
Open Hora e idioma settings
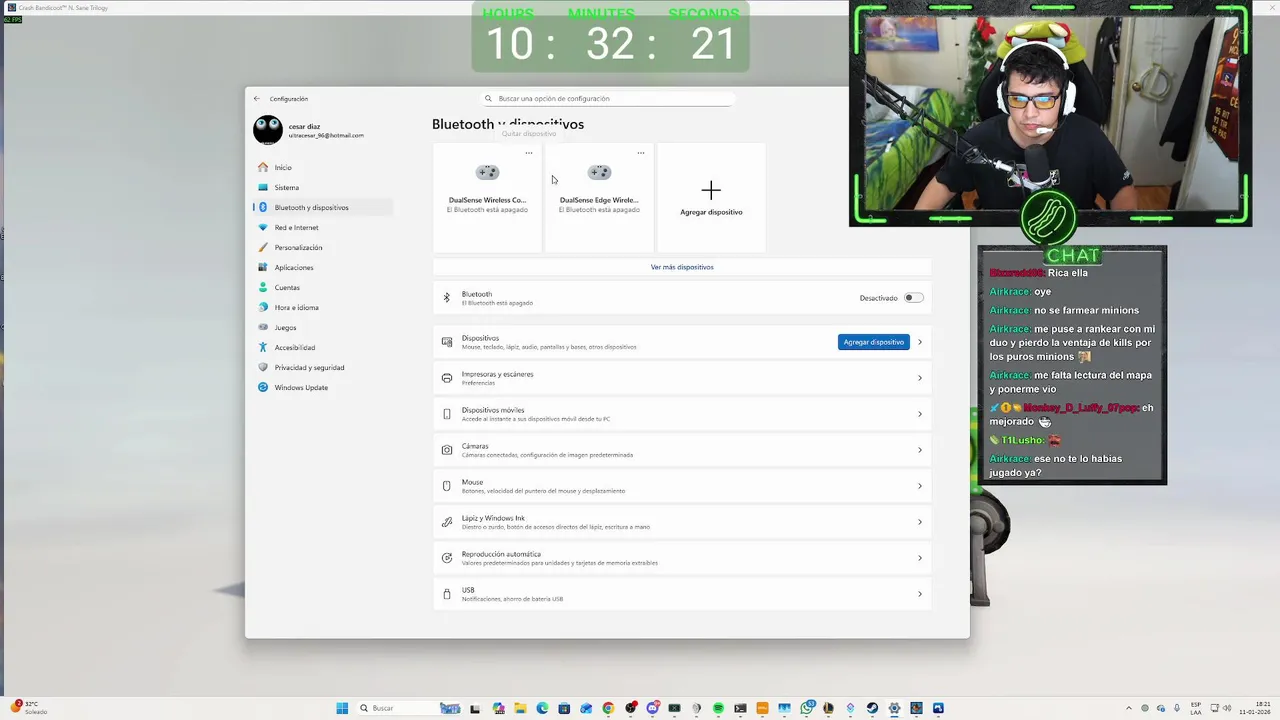pyautogui.click(x=322, y=307)
